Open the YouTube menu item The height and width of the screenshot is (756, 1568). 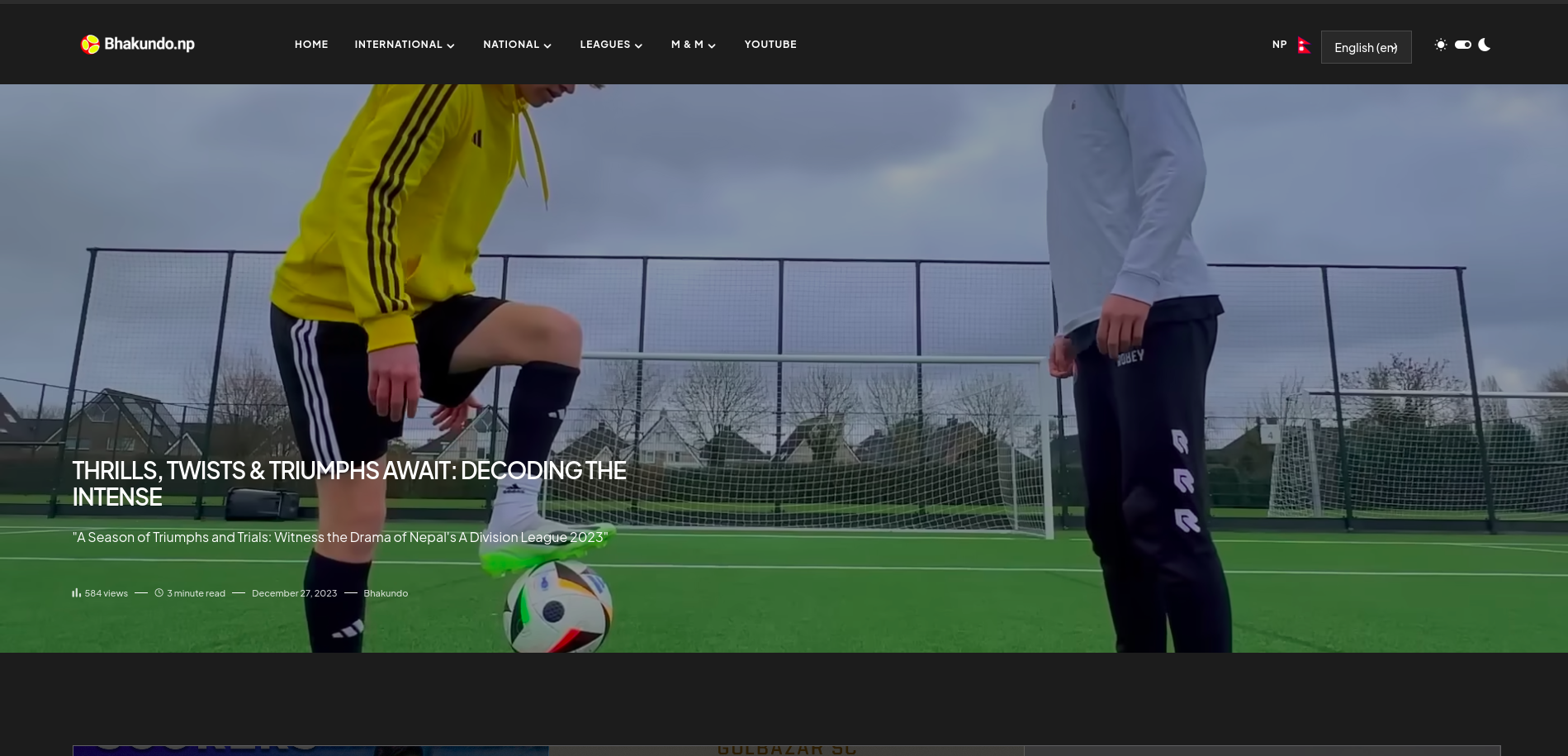point(770,45)
